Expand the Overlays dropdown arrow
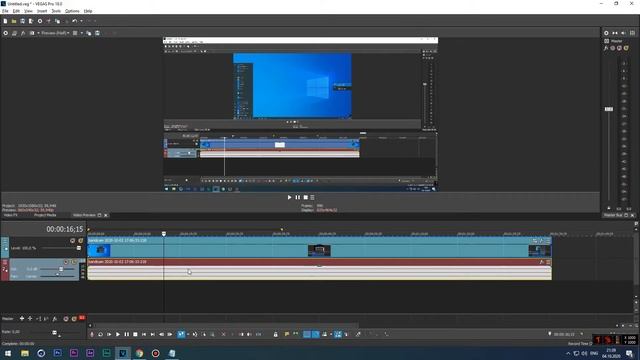The width and height of the screenshot is (640, 360). pos(82,33)
